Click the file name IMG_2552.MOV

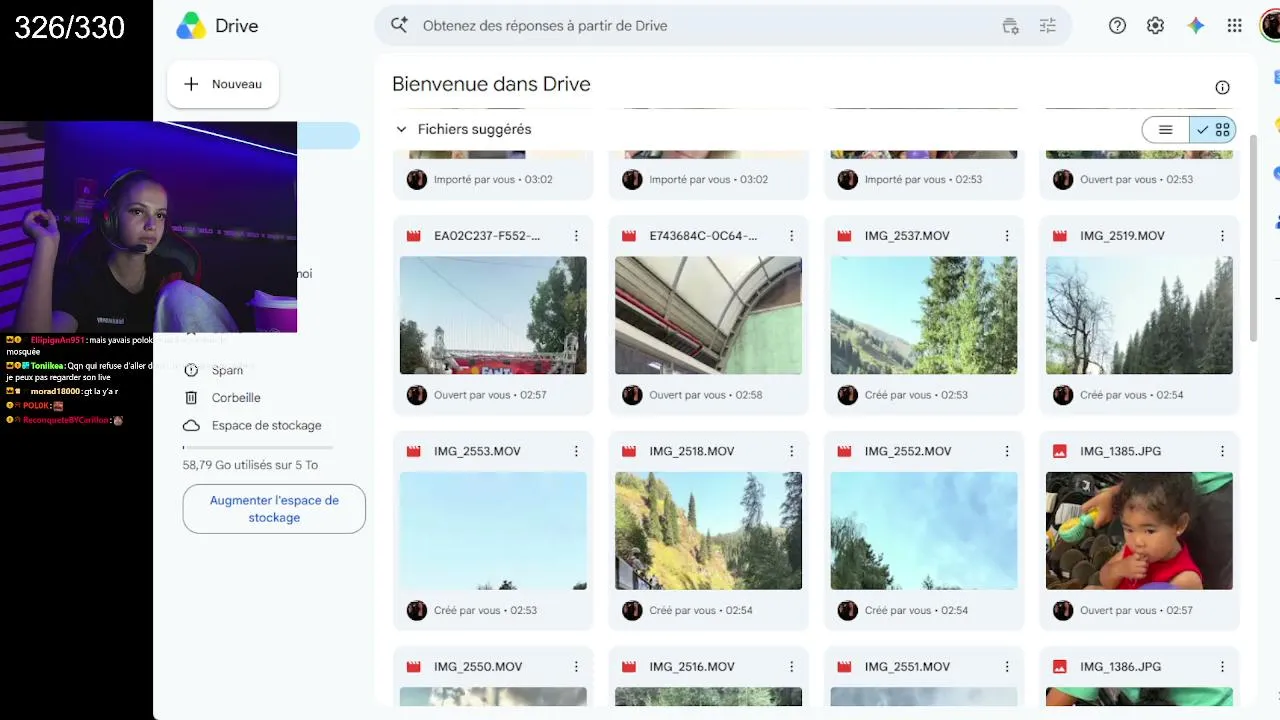[x=908, y=451]
